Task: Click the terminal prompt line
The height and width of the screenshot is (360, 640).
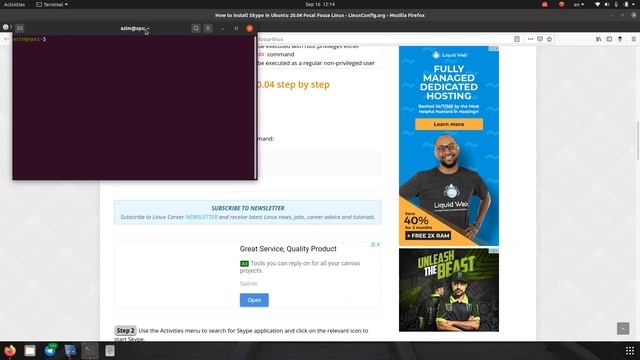Action: pos(29,39)
